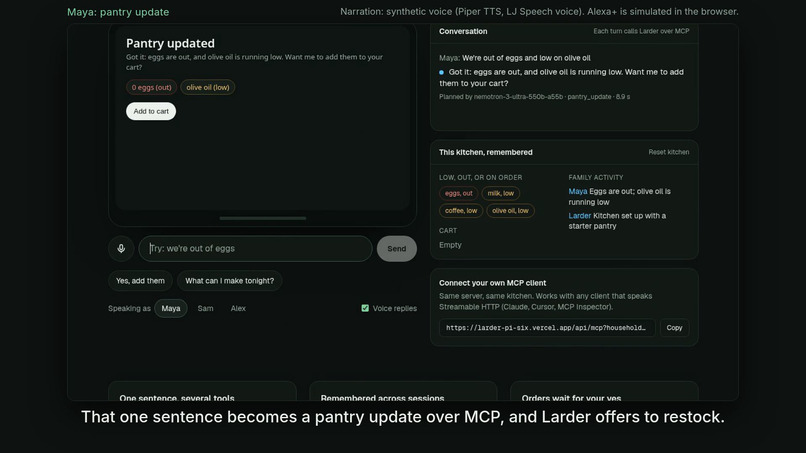Click the 'Remembered across sessions' card
The width and height of the screenshot is (806, 453).
tap(404, 392)
